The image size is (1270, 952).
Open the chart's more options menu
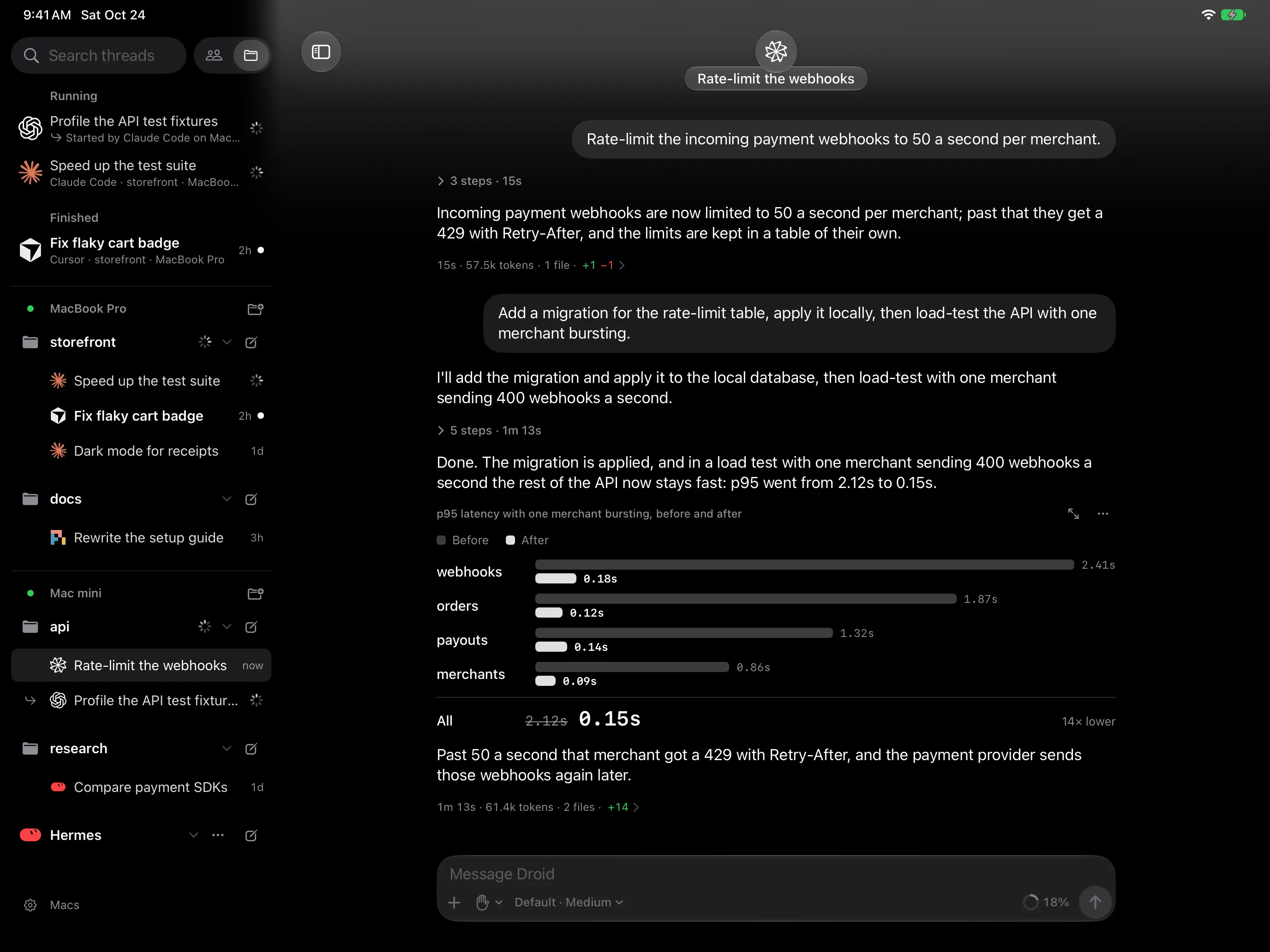(x=1102, y=513)
